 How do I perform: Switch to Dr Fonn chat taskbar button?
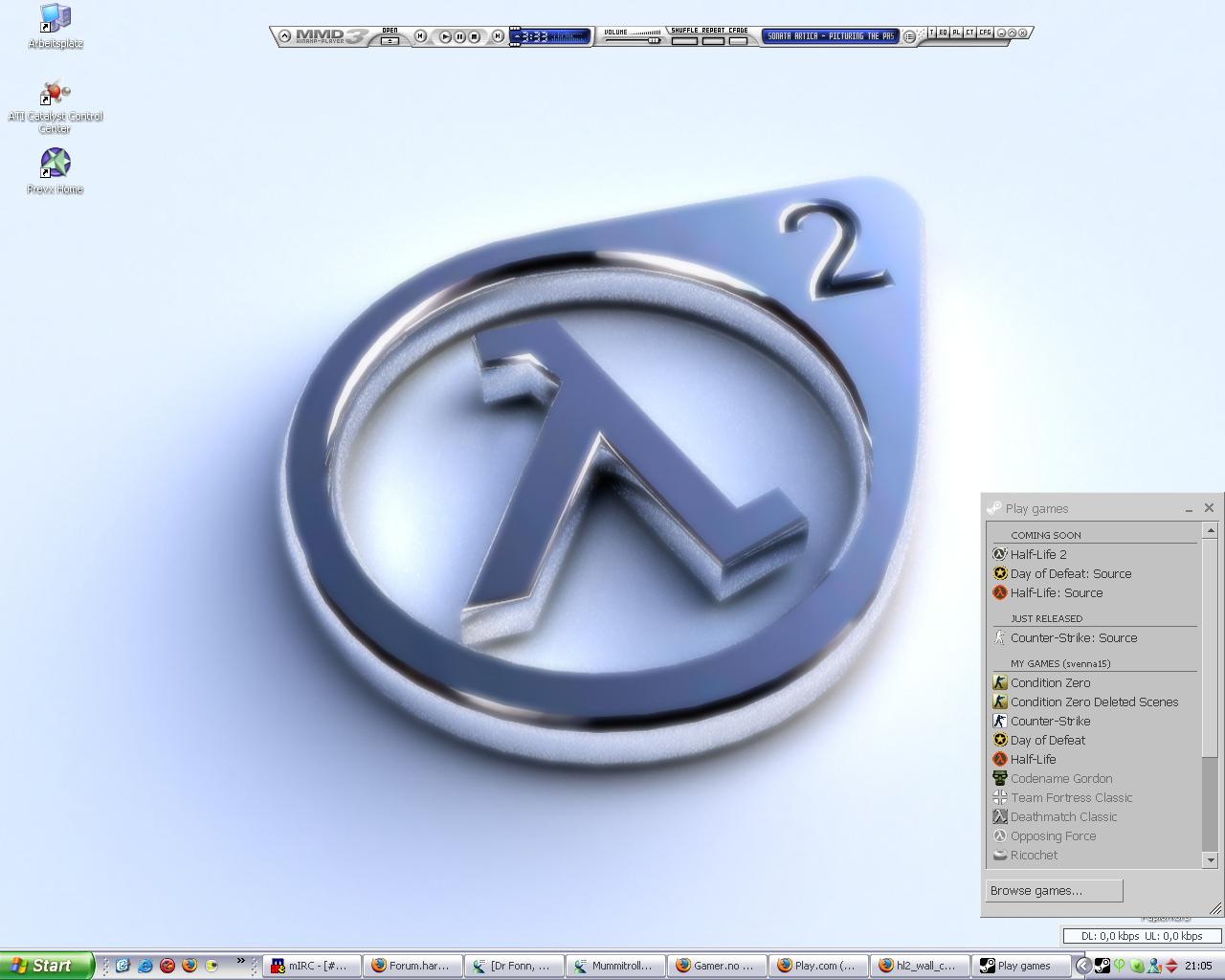coord(515,966)
